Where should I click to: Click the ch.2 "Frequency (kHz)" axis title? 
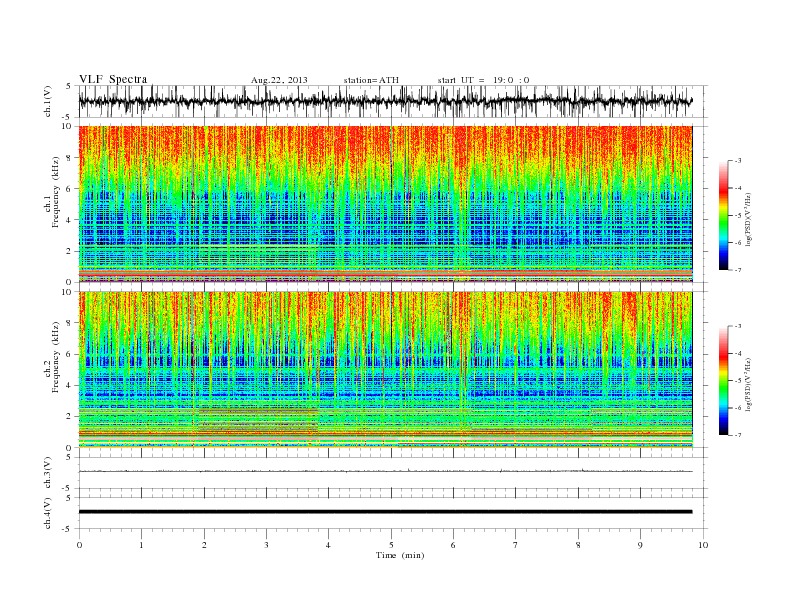pos(55,356)
